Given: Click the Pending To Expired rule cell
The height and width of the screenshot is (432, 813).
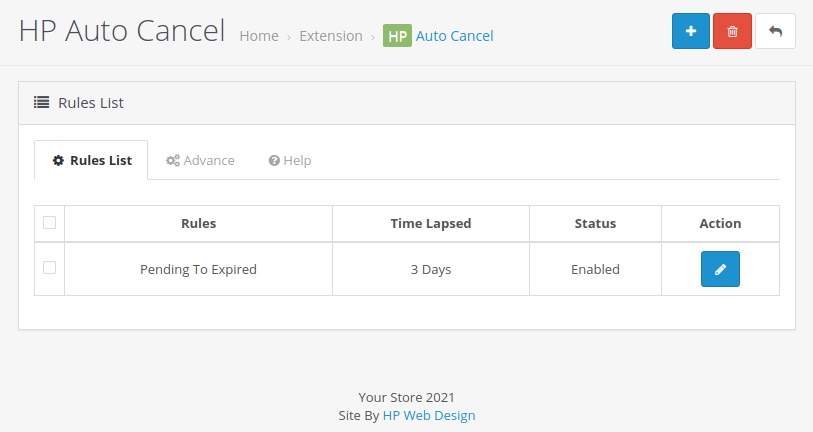Looking at the screenshot, I should click(198, 269).
